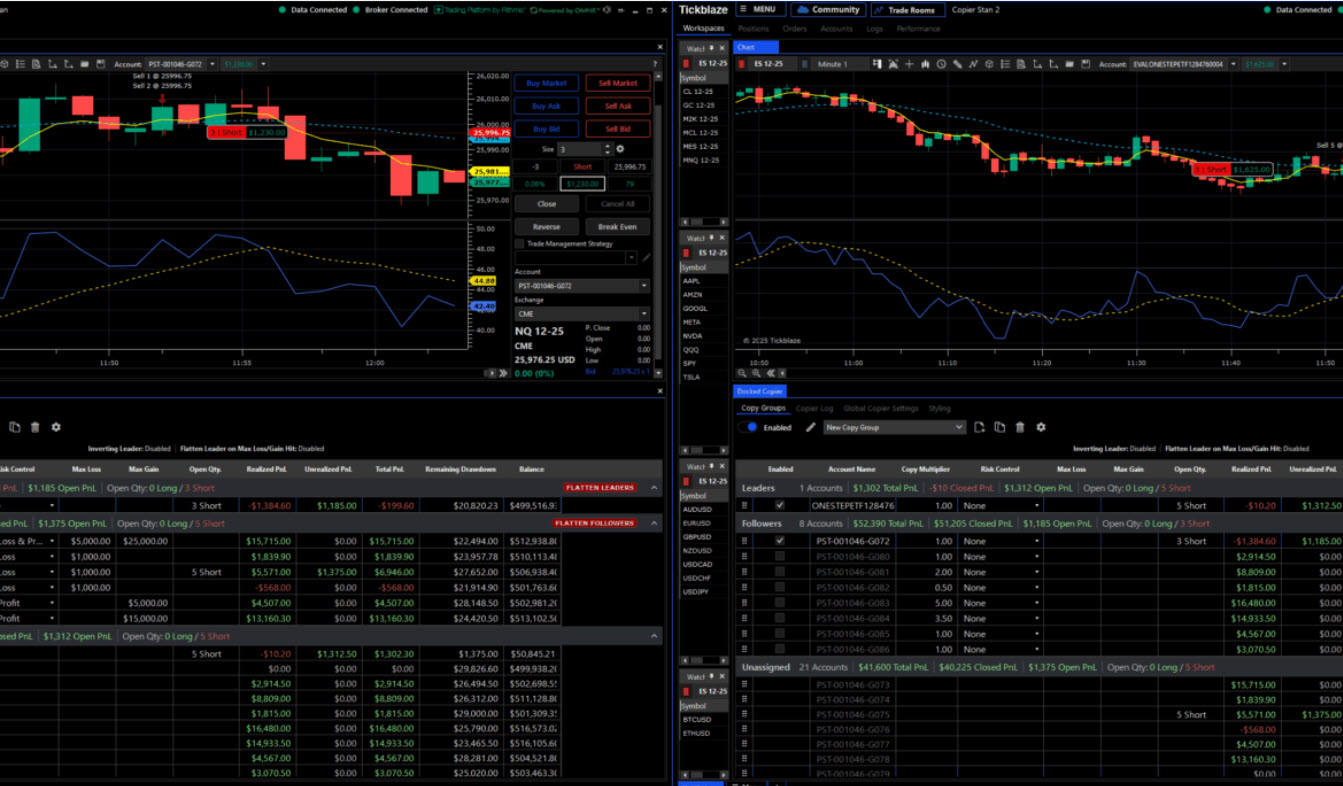Click the gear icon next to Size field
The image size is (1343, 786).
pos(620,149)
